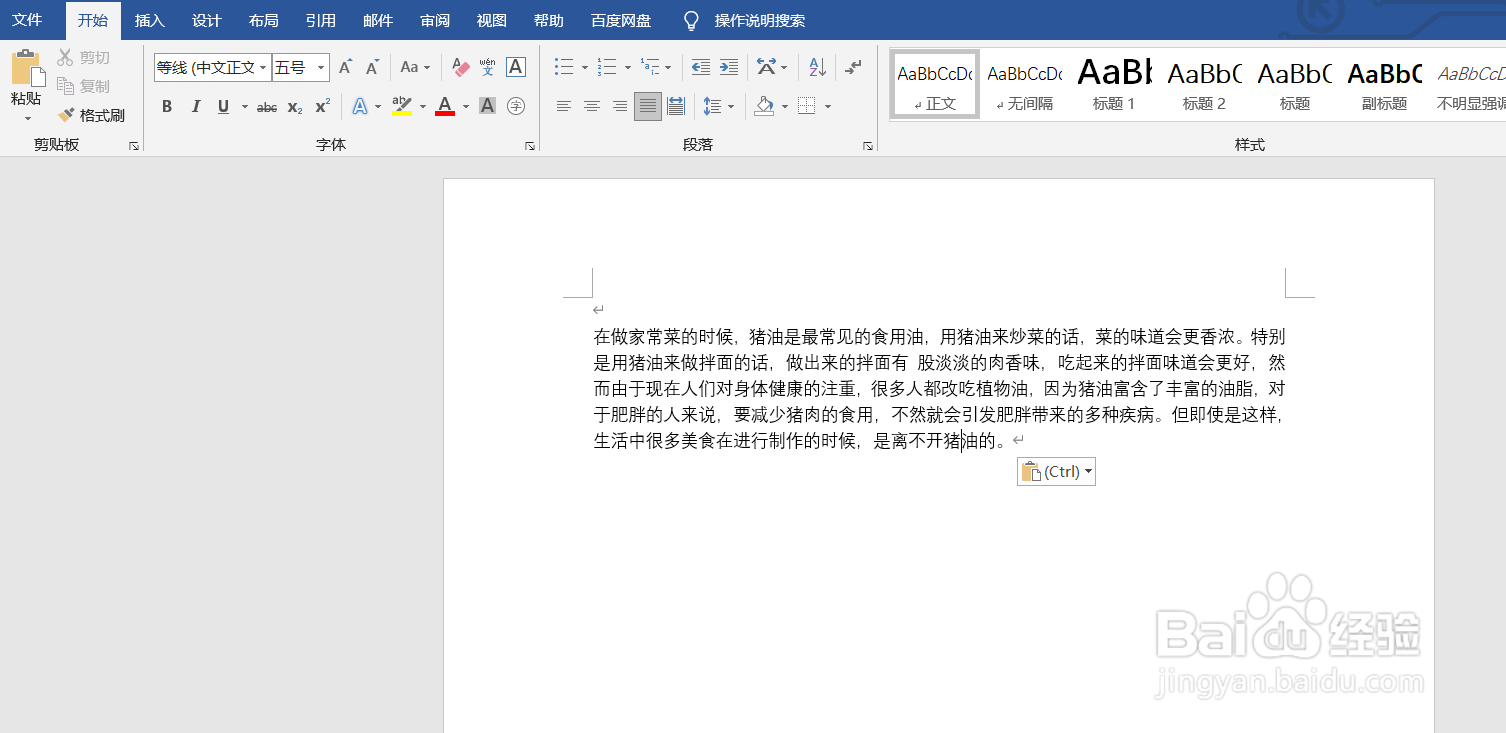
Task: Toggle superscript formatting
Action: tap(322, 106)
